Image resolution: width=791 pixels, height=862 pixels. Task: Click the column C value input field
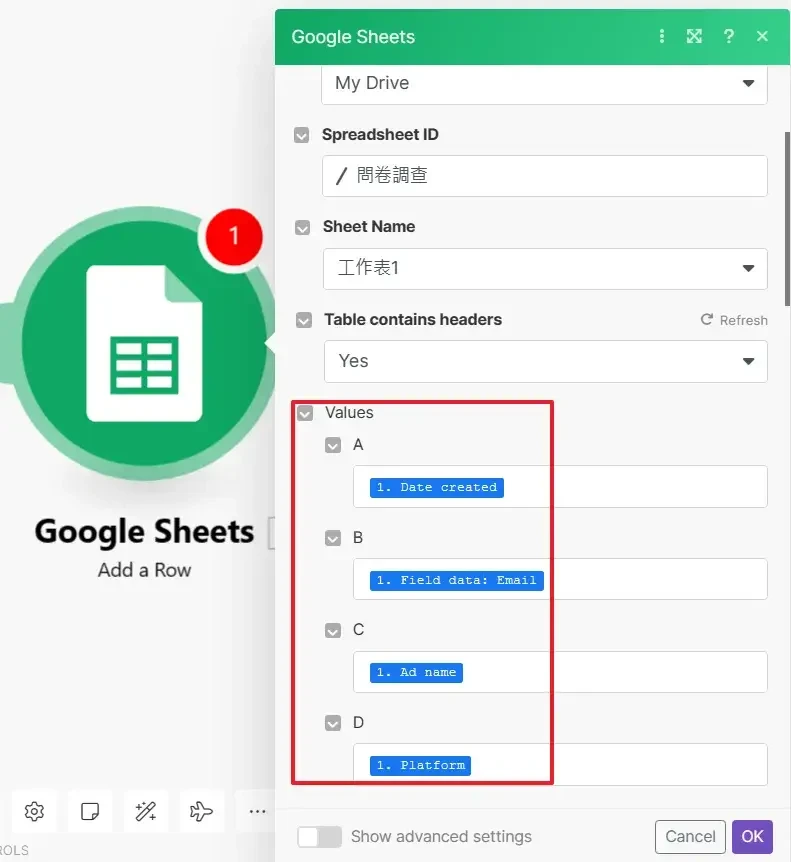pyautogui.click(x=560, y=672)
